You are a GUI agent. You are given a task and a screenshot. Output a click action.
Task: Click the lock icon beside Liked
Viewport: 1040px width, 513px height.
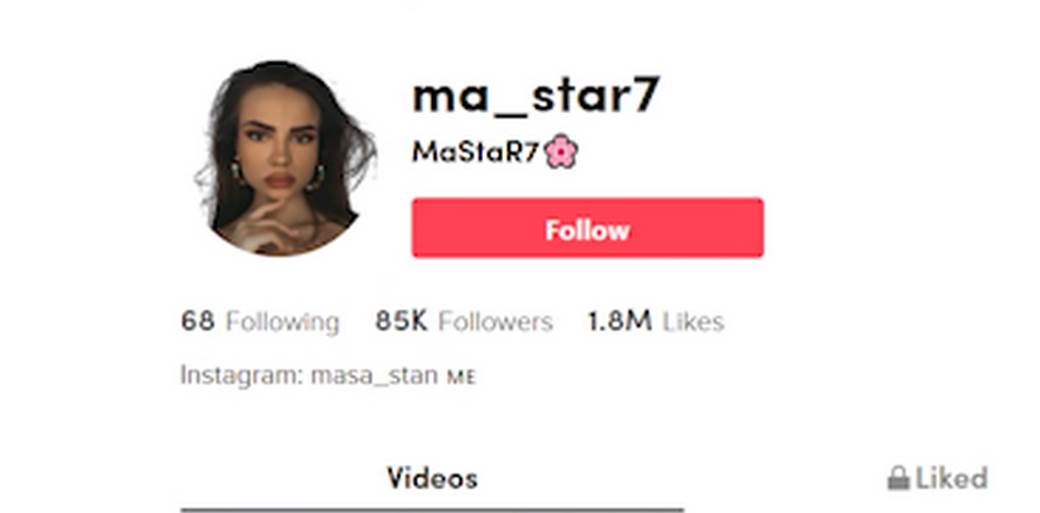[898, 478]
